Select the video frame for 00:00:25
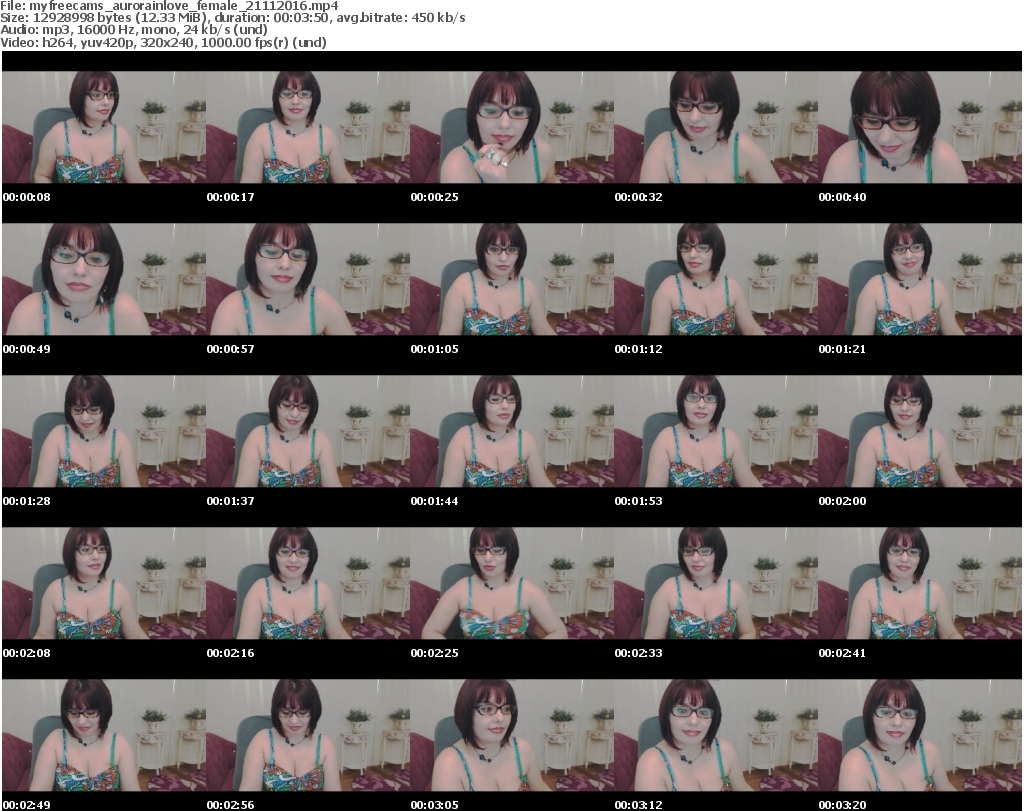 tap(512, 127)
